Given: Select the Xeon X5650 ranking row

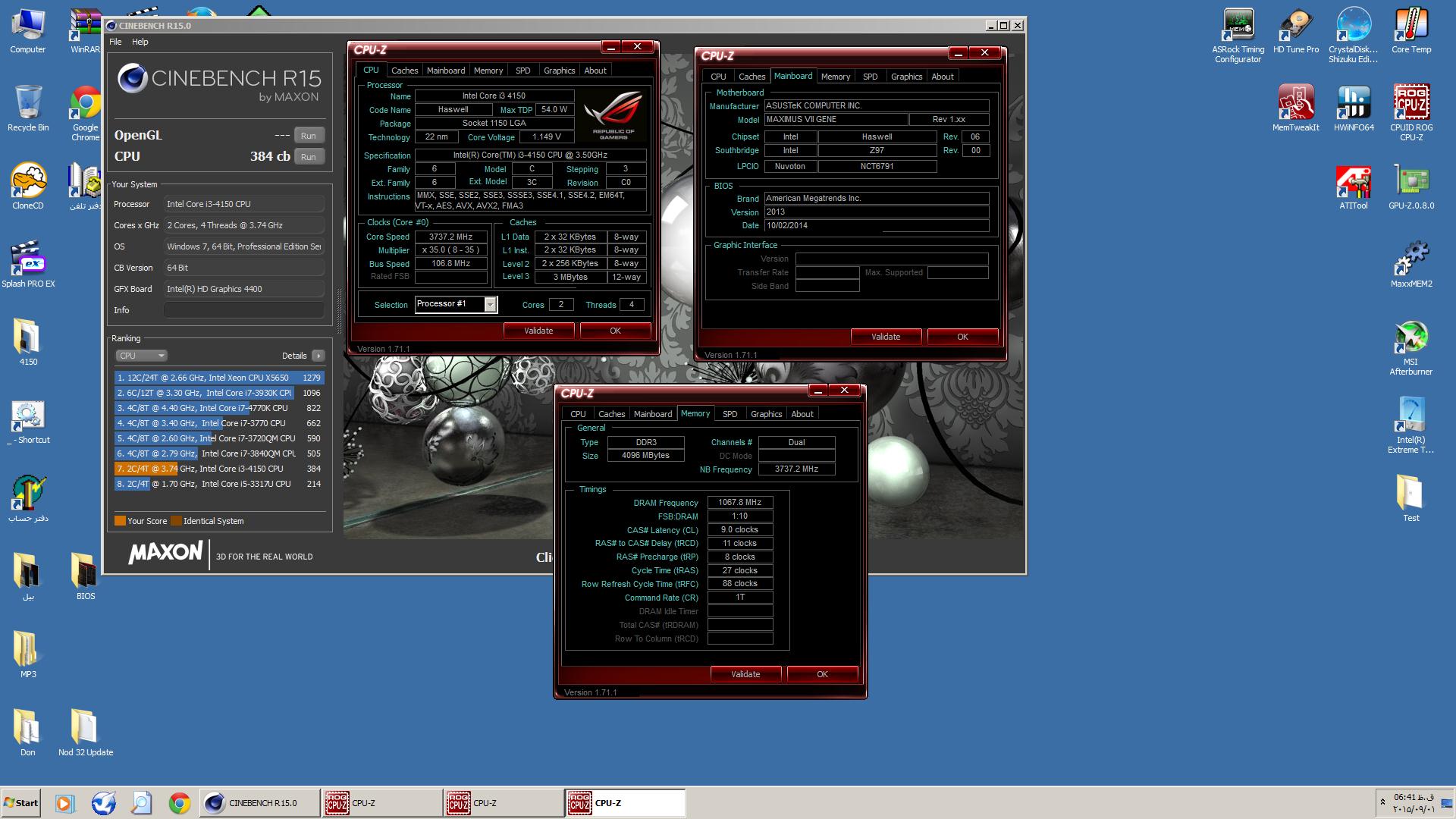Looking at the screenshot, I should point(219,378).
